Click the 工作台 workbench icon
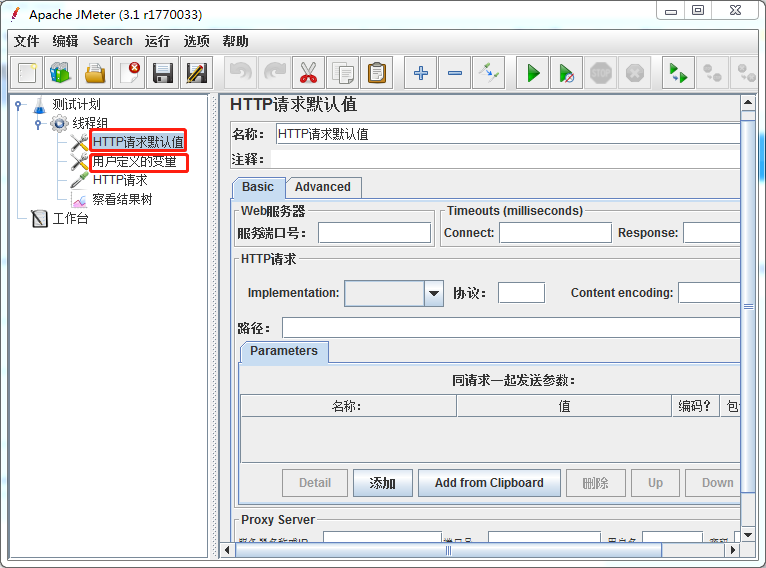The height and width of the screenshot is (568, 766). (40, 218)
